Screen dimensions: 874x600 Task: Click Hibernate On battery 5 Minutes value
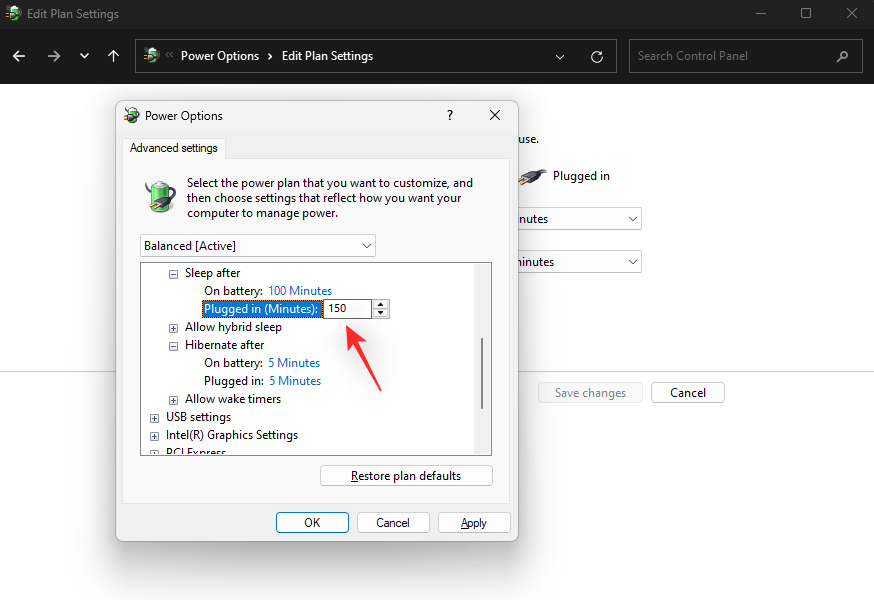pos(294,363)
